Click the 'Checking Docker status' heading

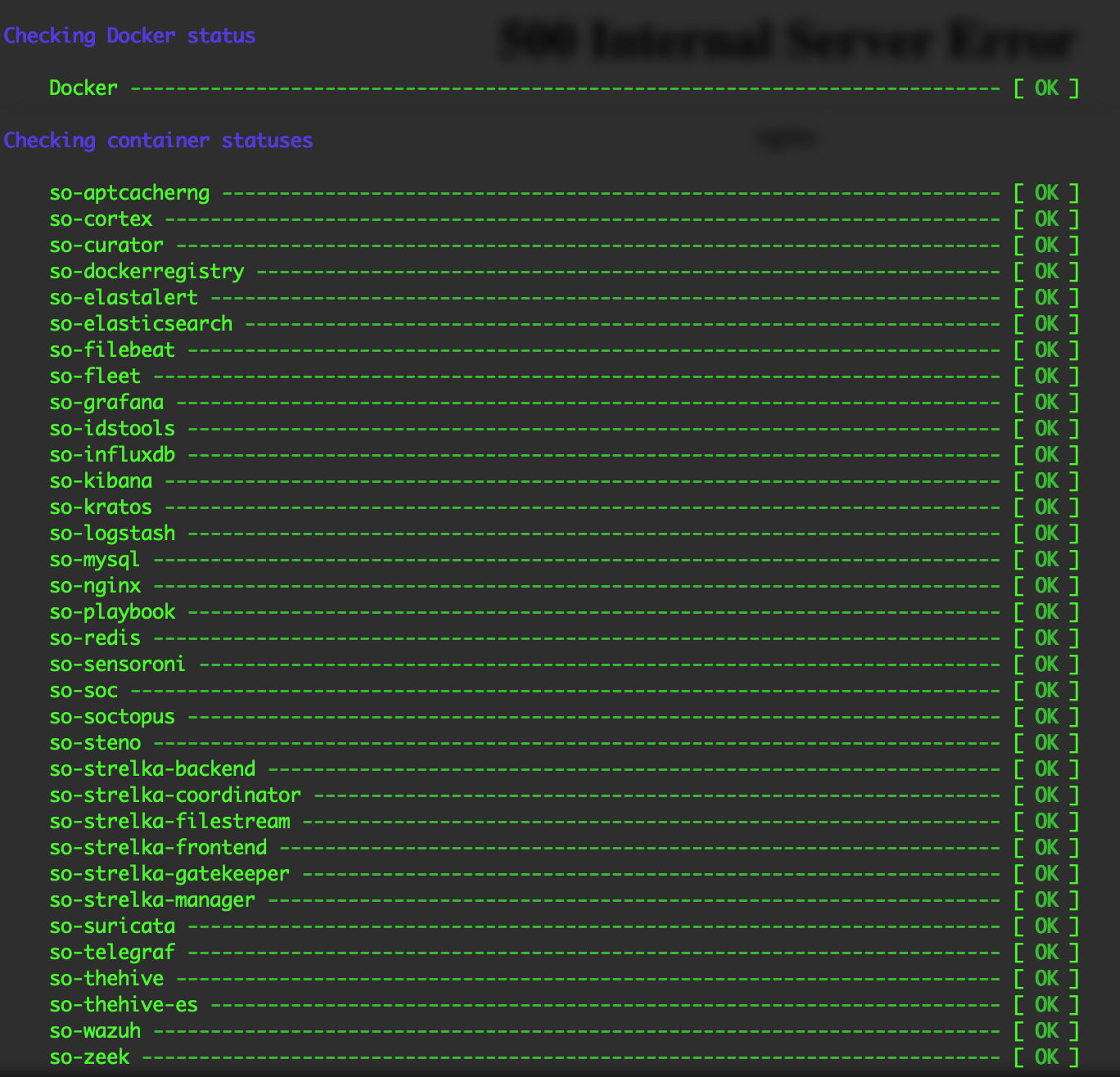pyautogui.click(x=129, y=36)
